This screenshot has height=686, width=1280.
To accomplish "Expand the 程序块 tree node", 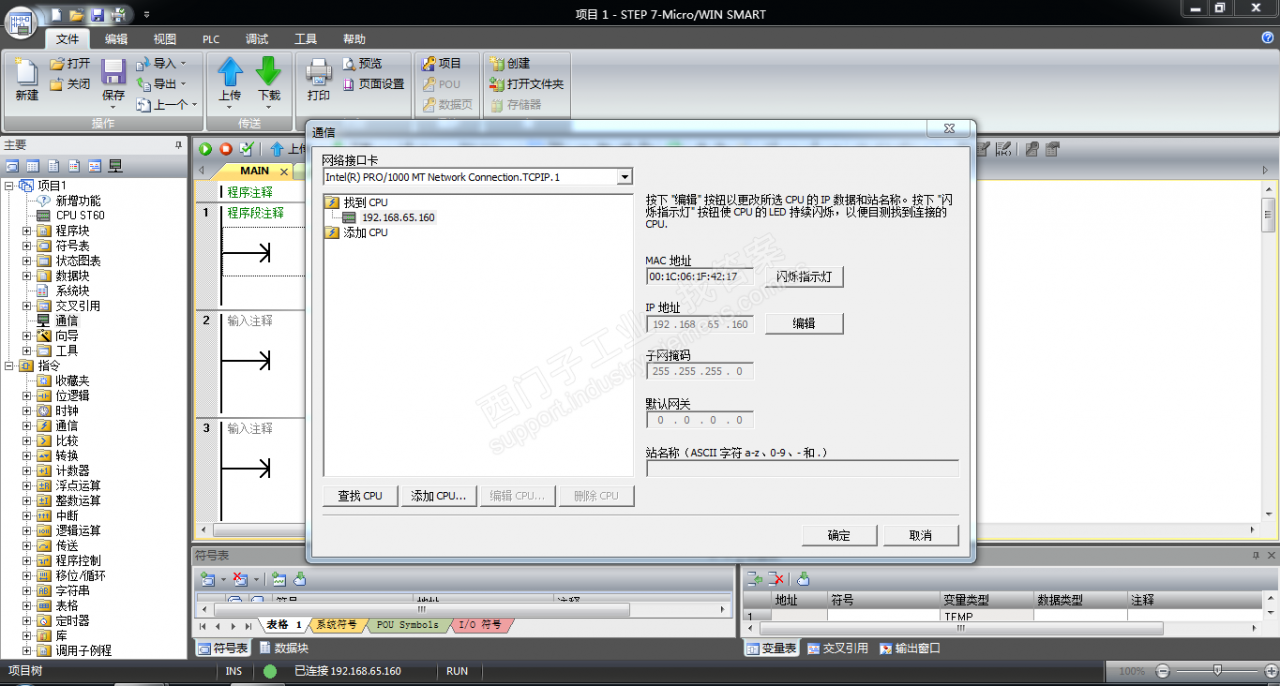I will coord(27,231).
